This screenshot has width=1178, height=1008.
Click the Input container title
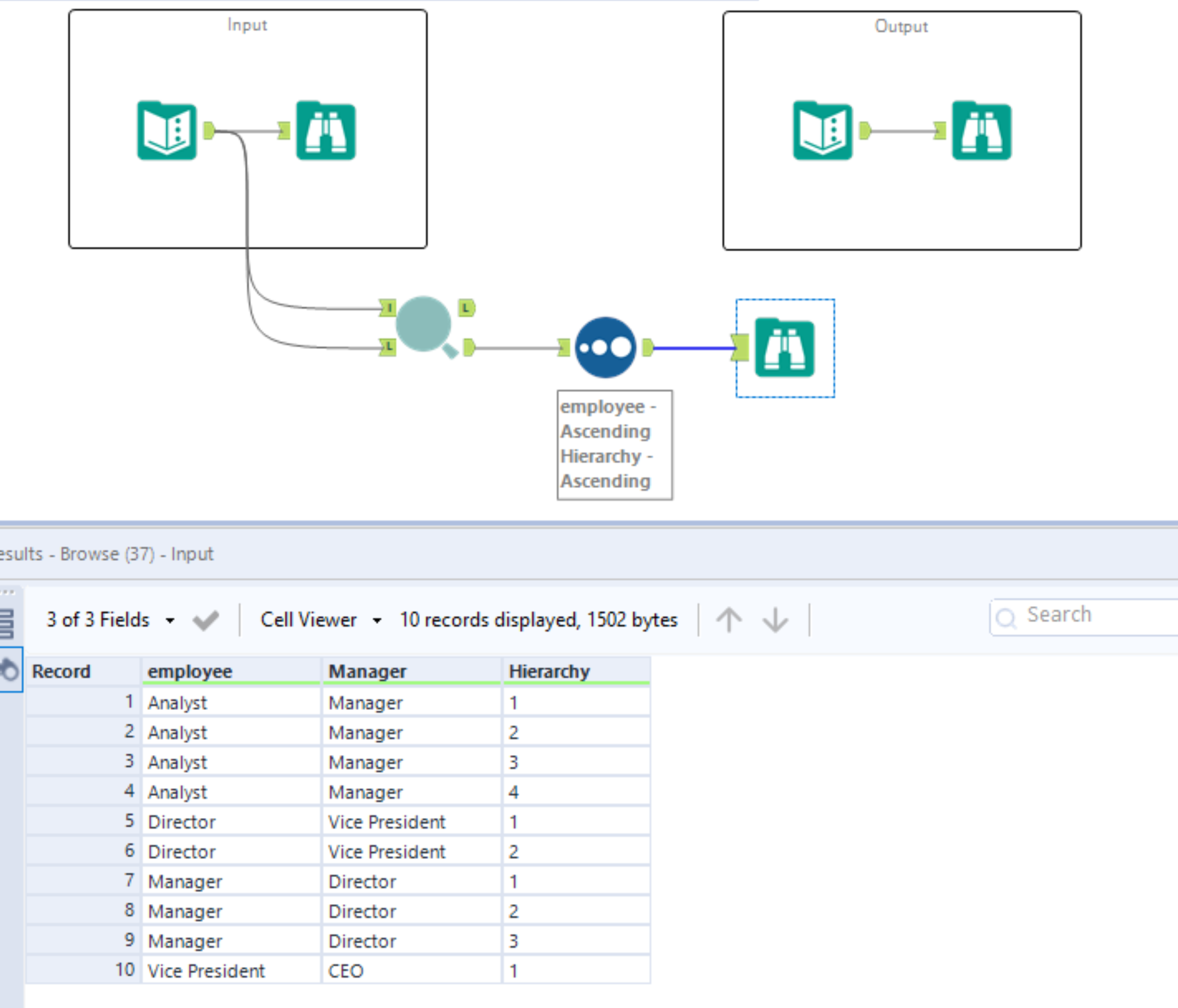(247, 25)
